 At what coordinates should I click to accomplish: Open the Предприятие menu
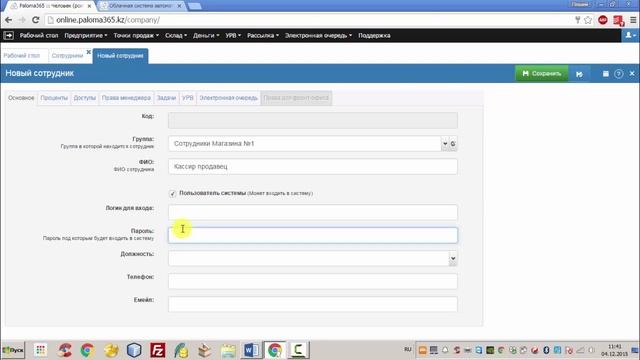point(86,36)
